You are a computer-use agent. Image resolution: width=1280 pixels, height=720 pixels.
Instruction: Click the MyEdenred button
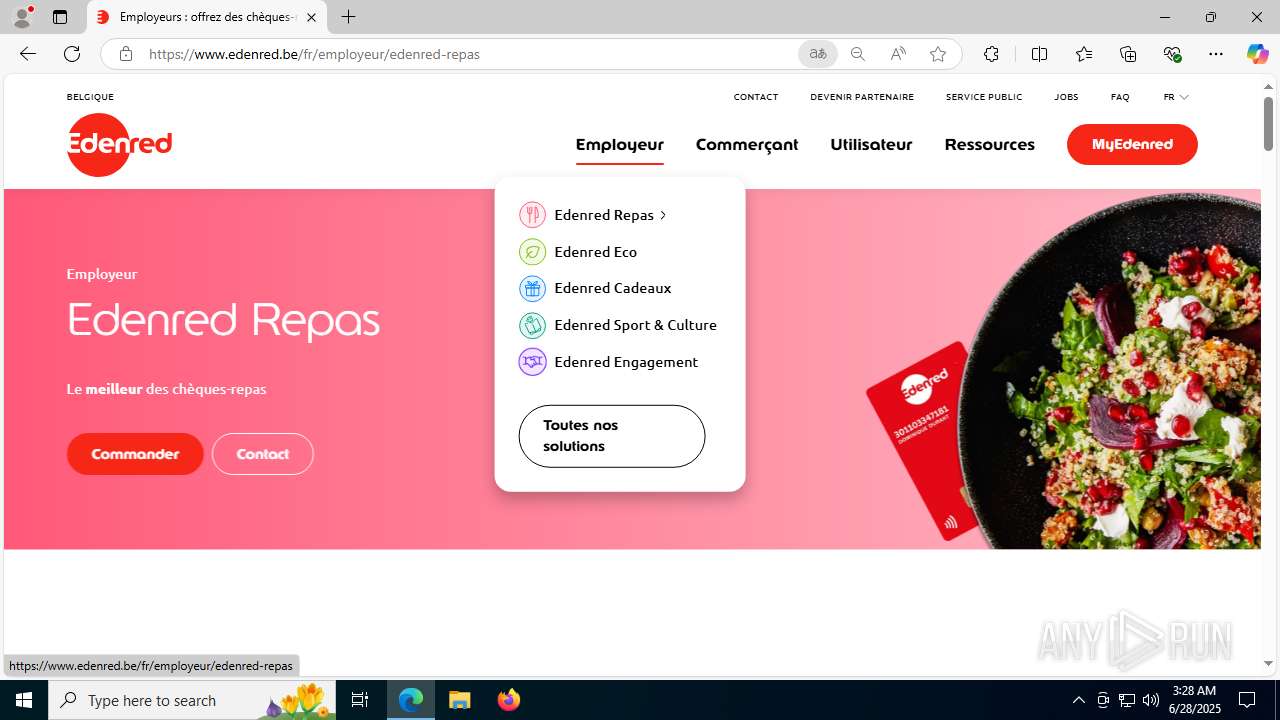pos(1132,145)
